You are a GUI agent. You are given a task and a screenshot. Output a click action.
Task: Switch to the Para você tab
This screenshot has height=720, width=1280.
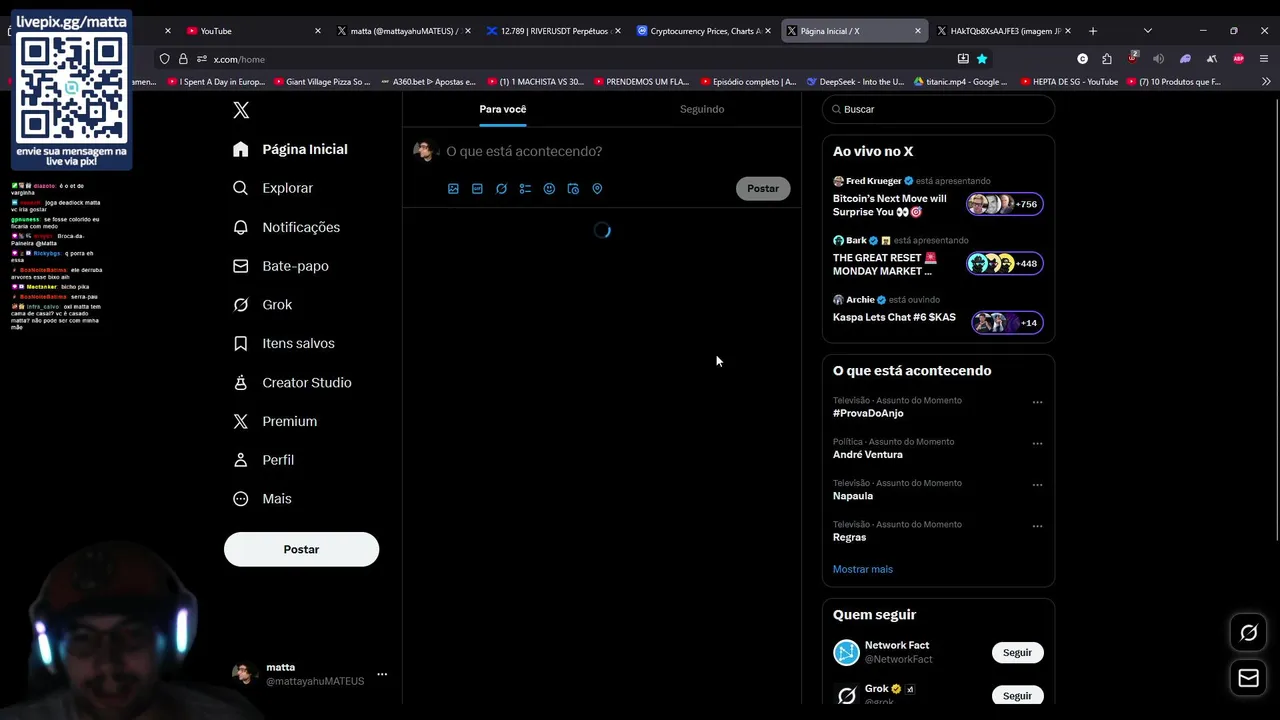coord(502,109)
